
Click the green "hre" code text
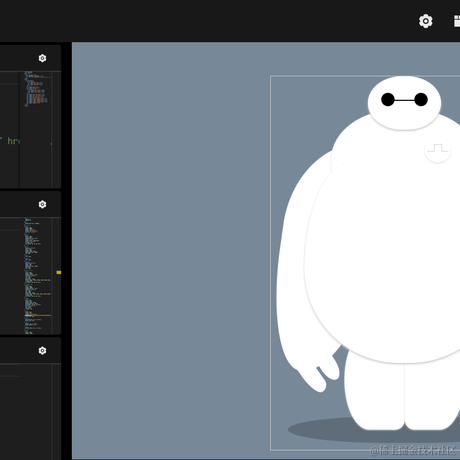pyautogui.click(x=13, y=141)
